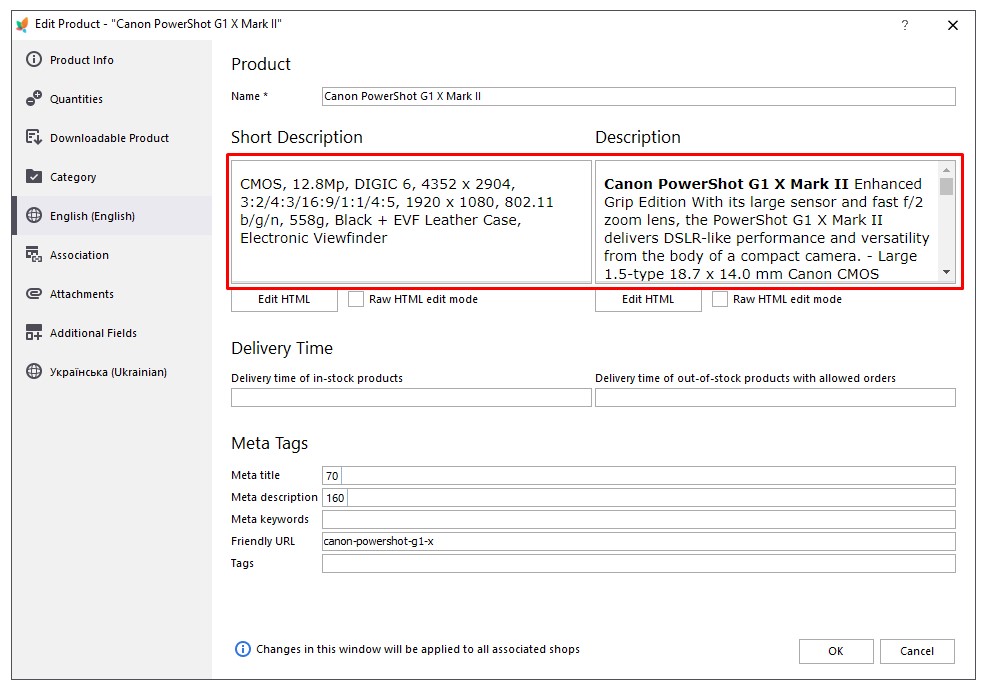
Task: Click the out-of-stock delivery time field
Action: click(x=775, y=397)
